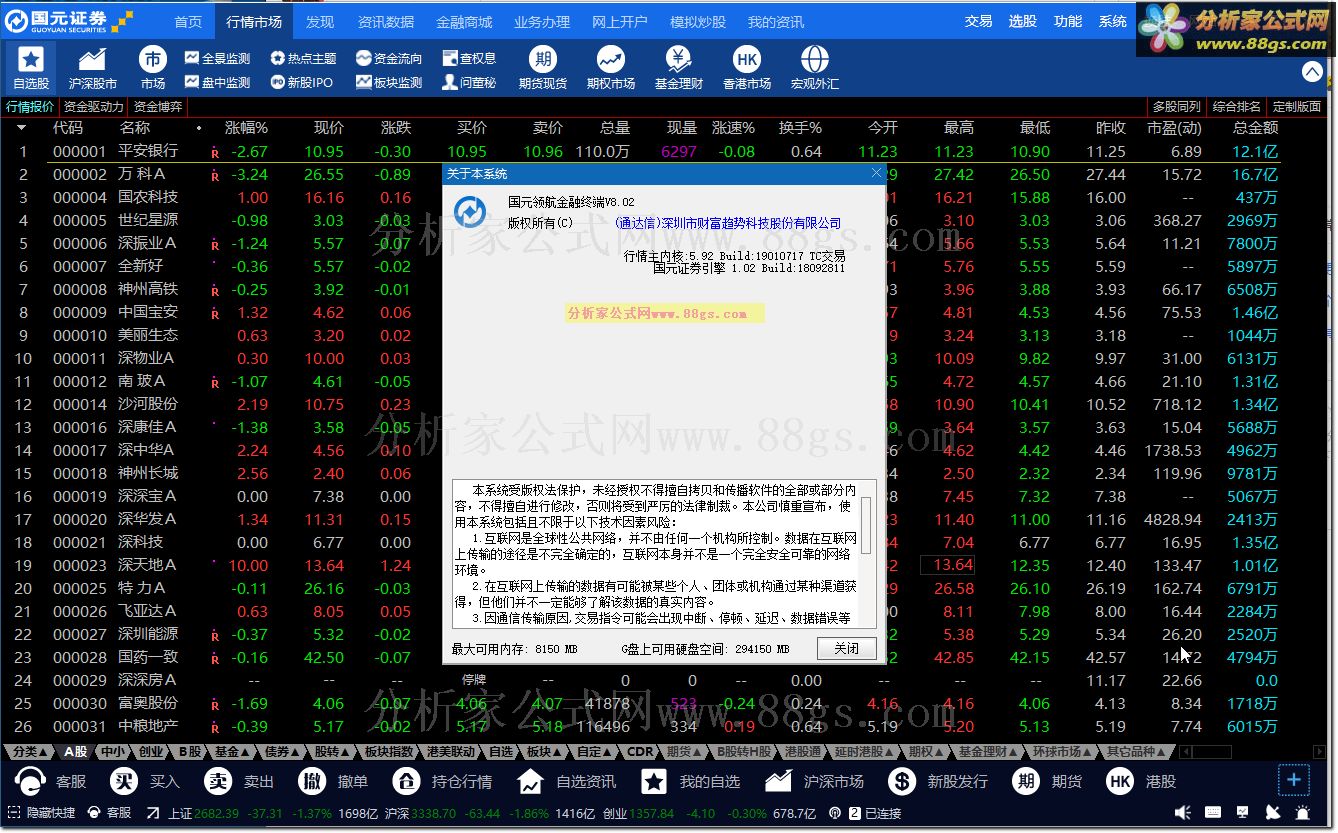1338x833 pixels.
Task: Click the 卖出 sell icon
Action: point(218,781)
